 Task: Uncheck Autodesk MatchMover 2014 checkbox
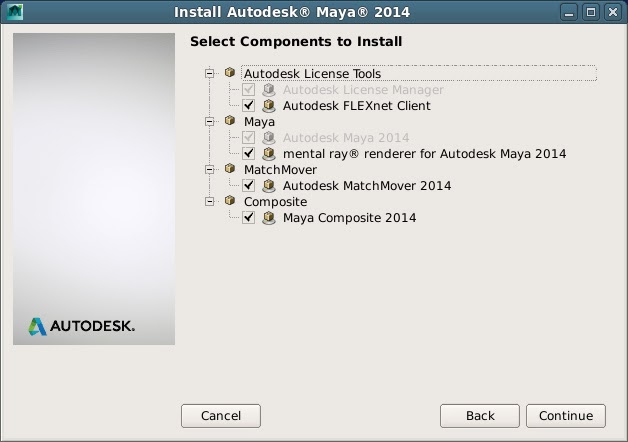pyautogui.click(x=248, y=185)
